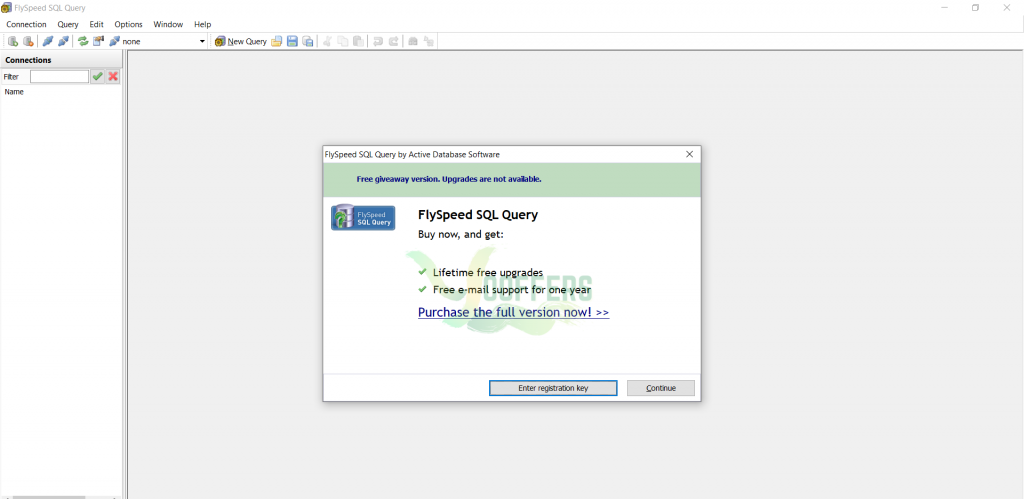This screenshot has height=499, width=1024.
Task: Clear filter with red X
Action: coord(113,76)
